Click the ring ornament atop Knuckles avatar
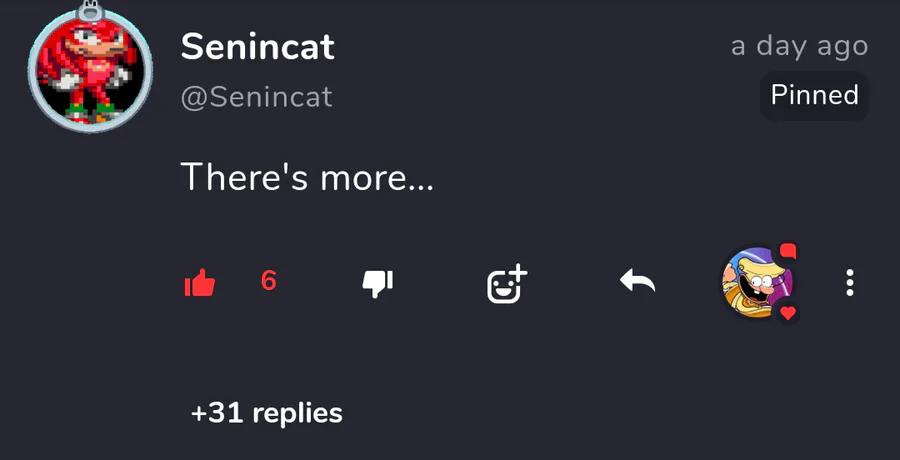This screenshot has width=900, height=460. tap(91, 12)
